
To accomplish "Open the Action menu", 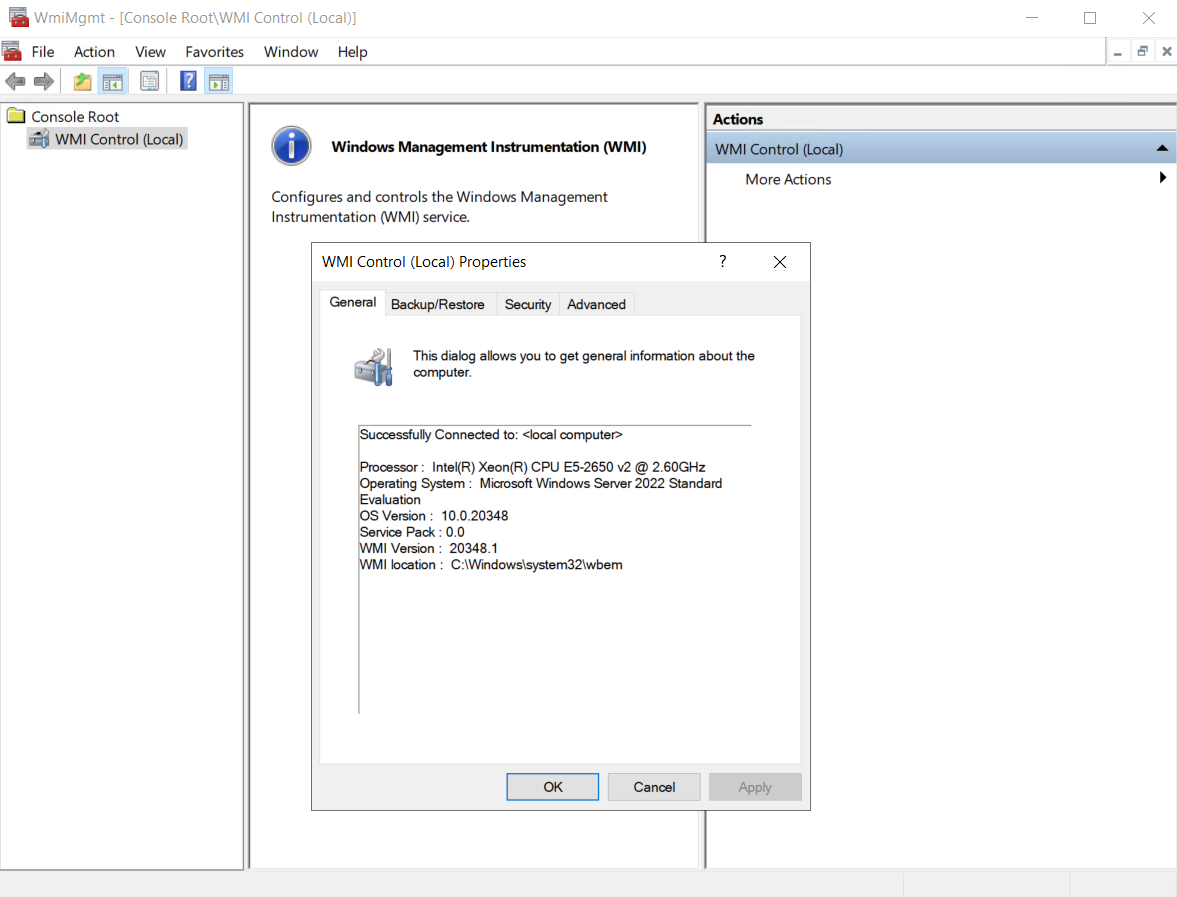I will point(94,52).
